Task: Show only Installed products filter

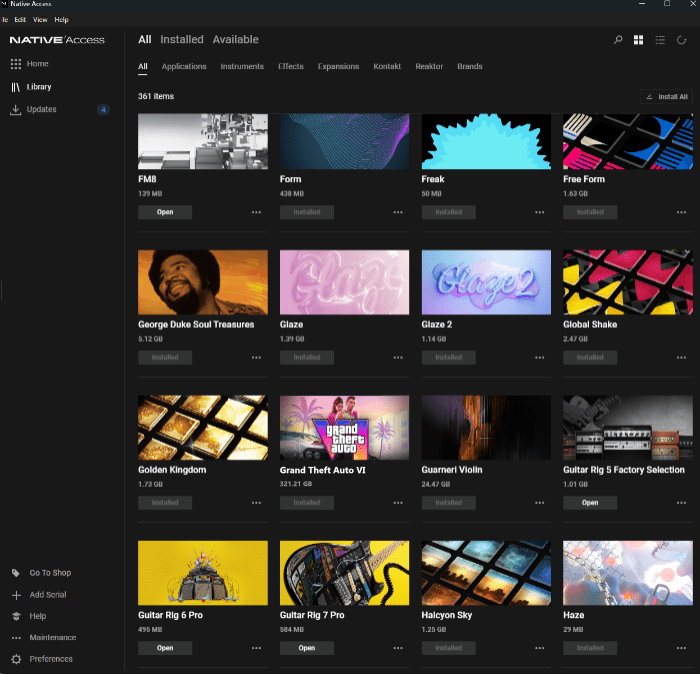Action: point(182,40)
